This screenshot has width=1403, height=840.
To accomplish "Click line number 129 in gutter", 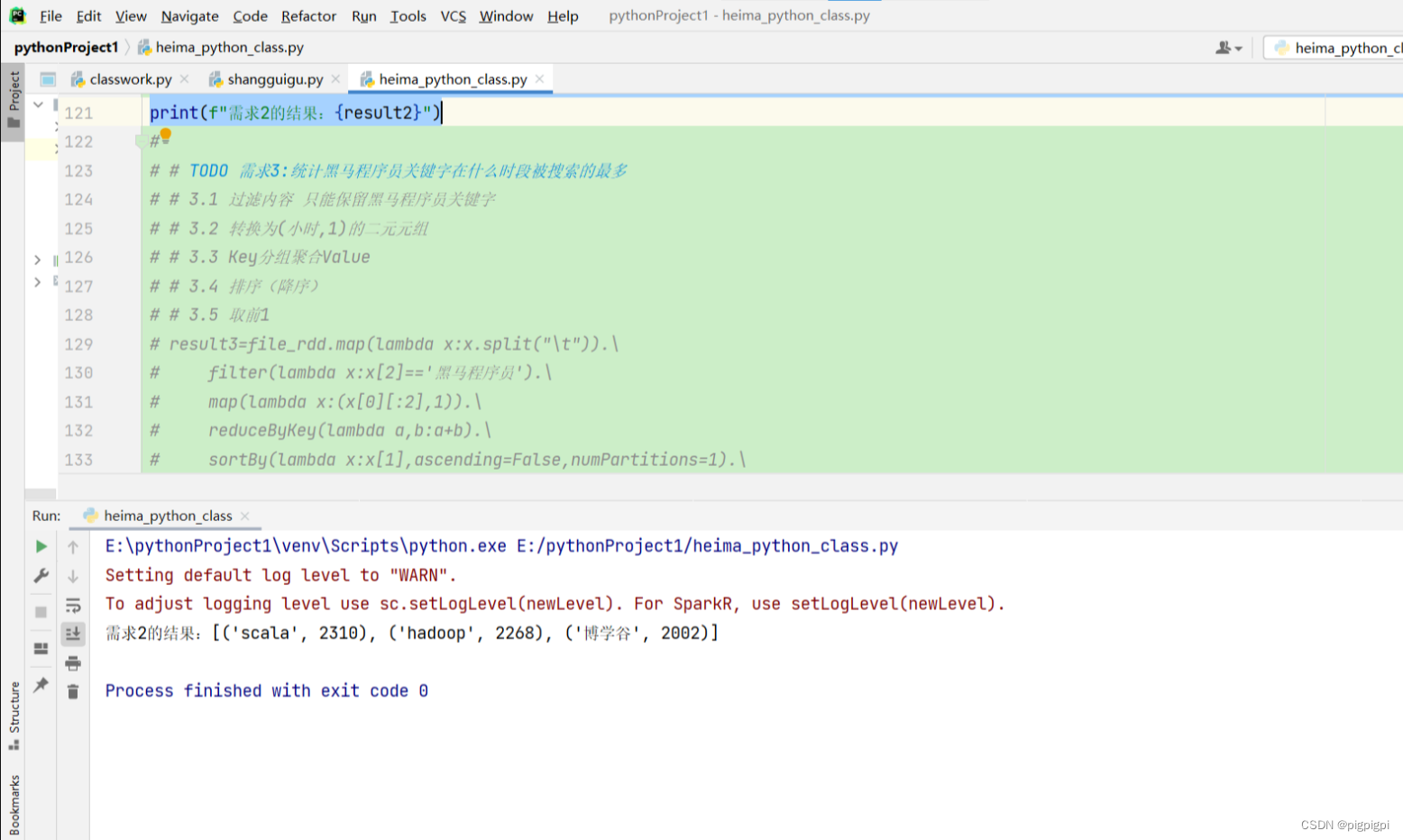I will [78, 344].
